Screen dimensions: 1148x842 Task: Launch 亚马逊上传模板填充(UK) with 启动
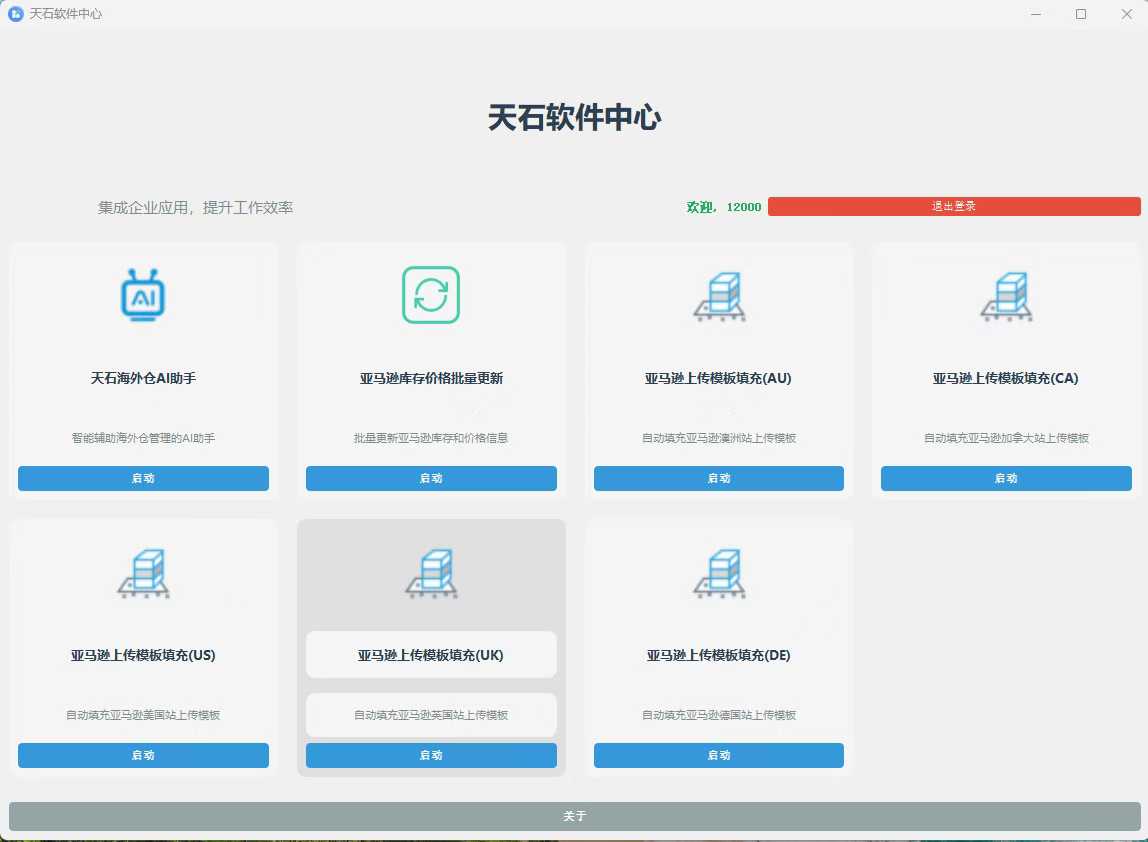(430, 755)
